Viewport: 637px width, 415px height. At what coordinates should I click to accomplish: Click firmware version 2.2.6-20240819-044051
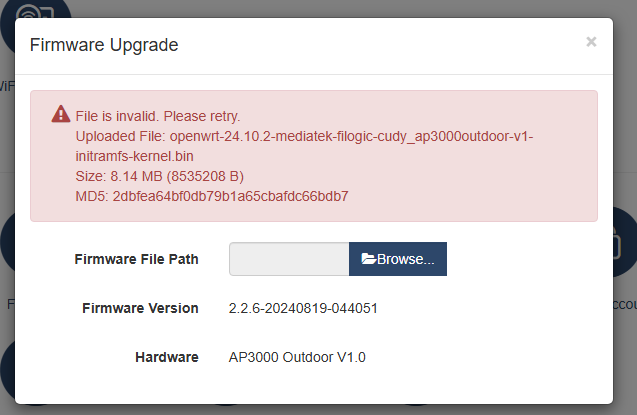tap(303, 308)
